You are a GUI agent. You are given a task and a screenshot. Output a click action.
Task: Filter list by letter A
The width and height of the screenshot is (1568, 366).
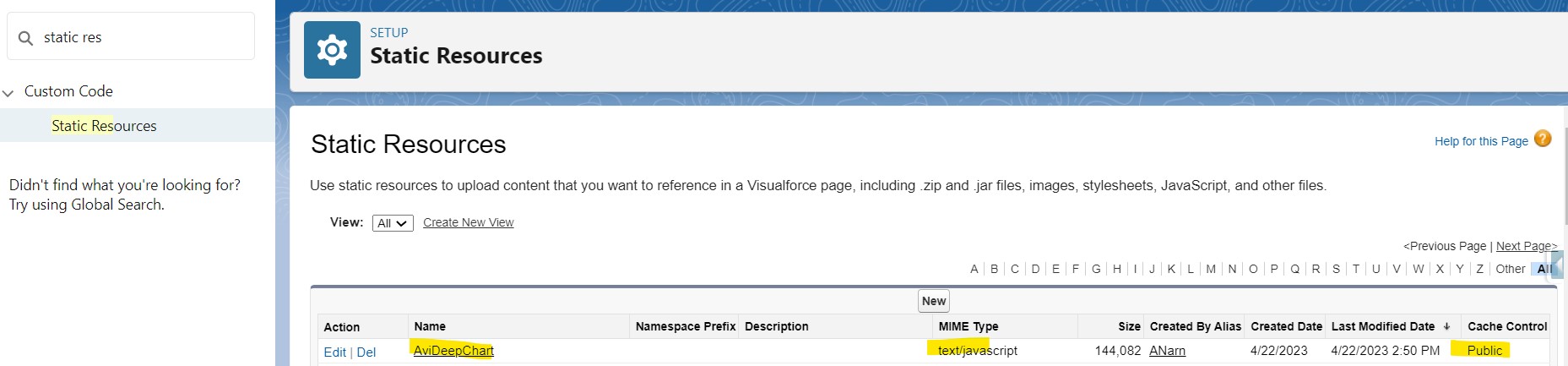[x=974, y=269]
